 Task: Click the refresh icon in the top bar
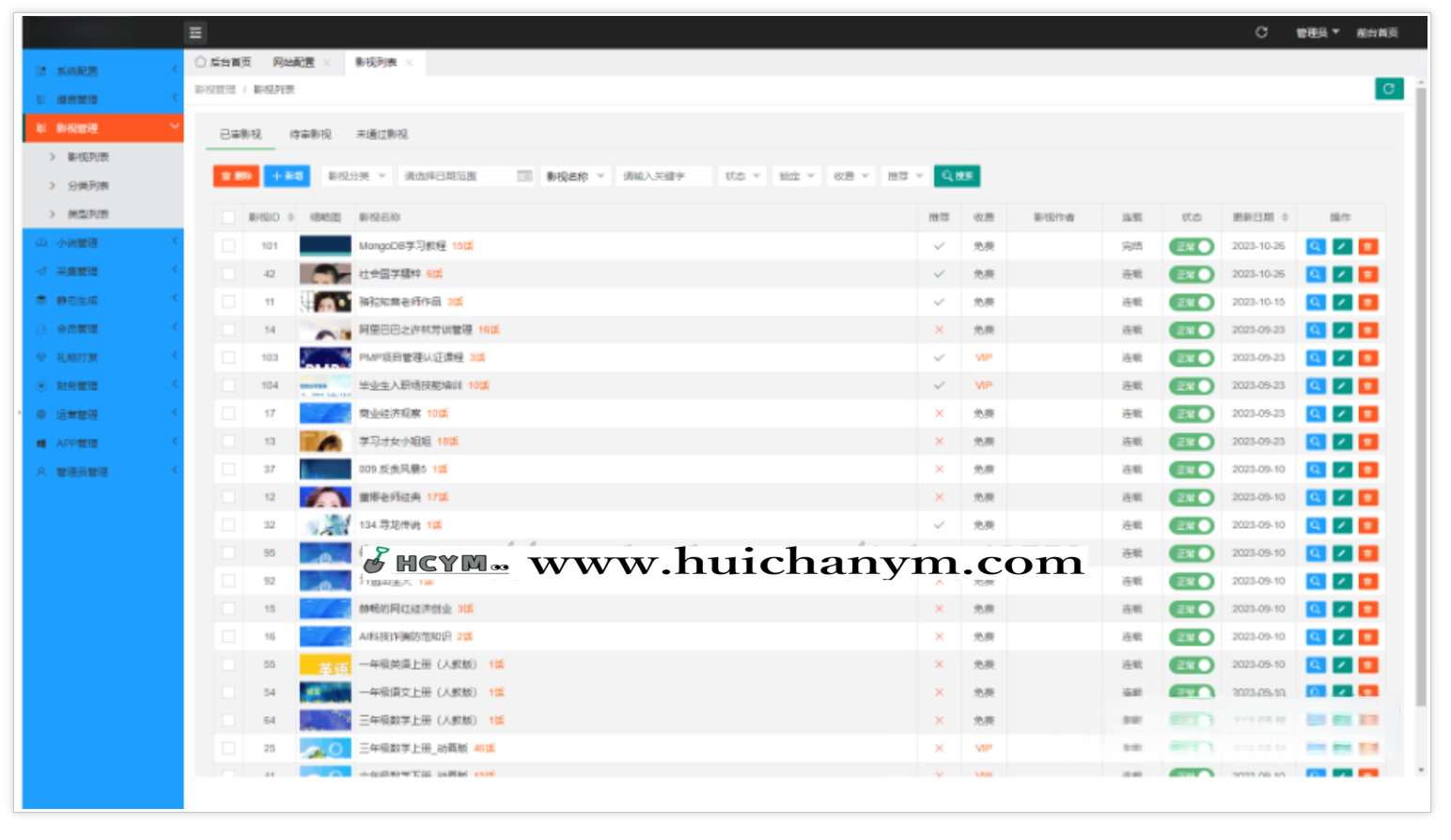(x=1261, y=31)
